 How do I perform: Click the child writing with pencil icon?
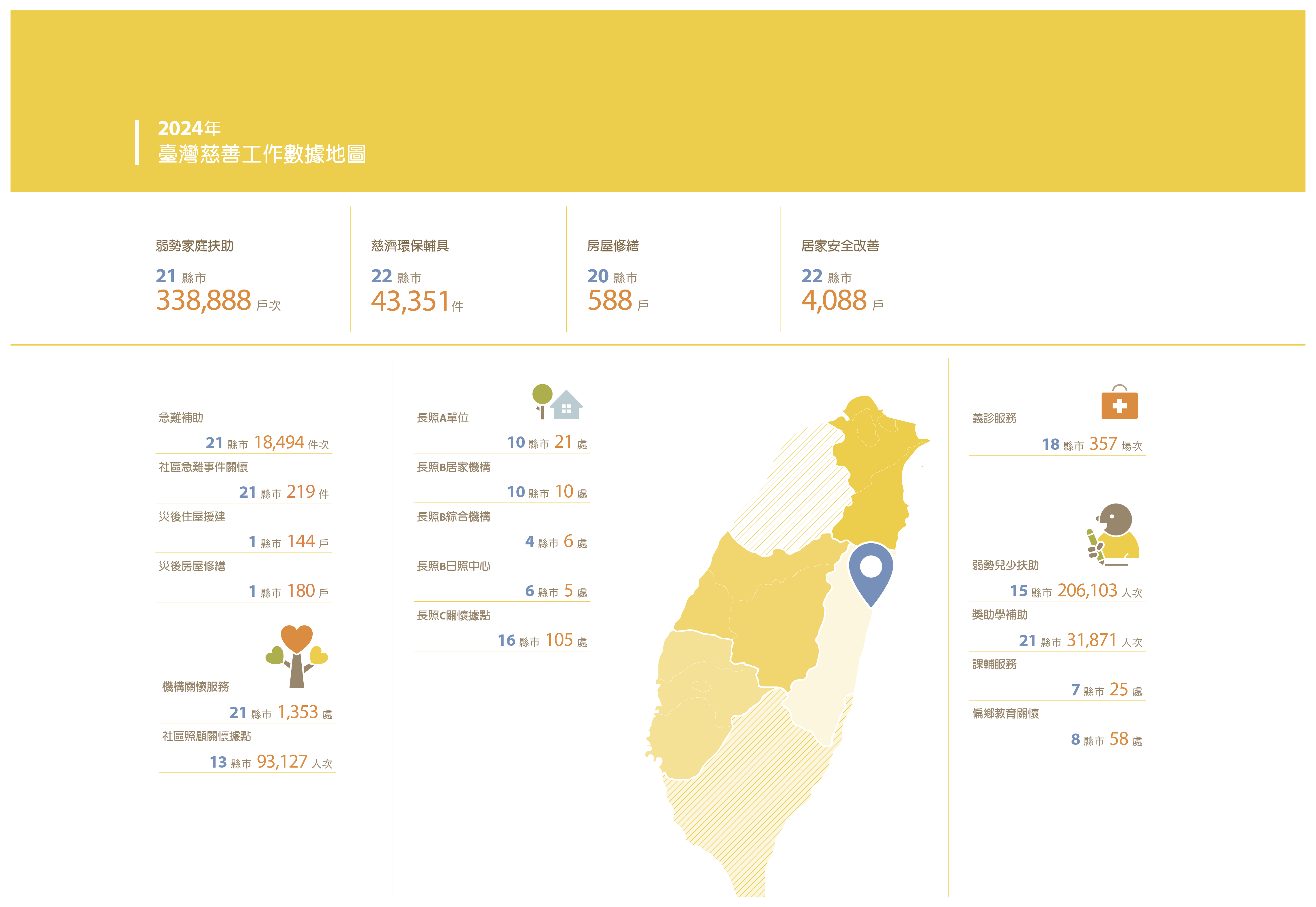pos(1114,534)
